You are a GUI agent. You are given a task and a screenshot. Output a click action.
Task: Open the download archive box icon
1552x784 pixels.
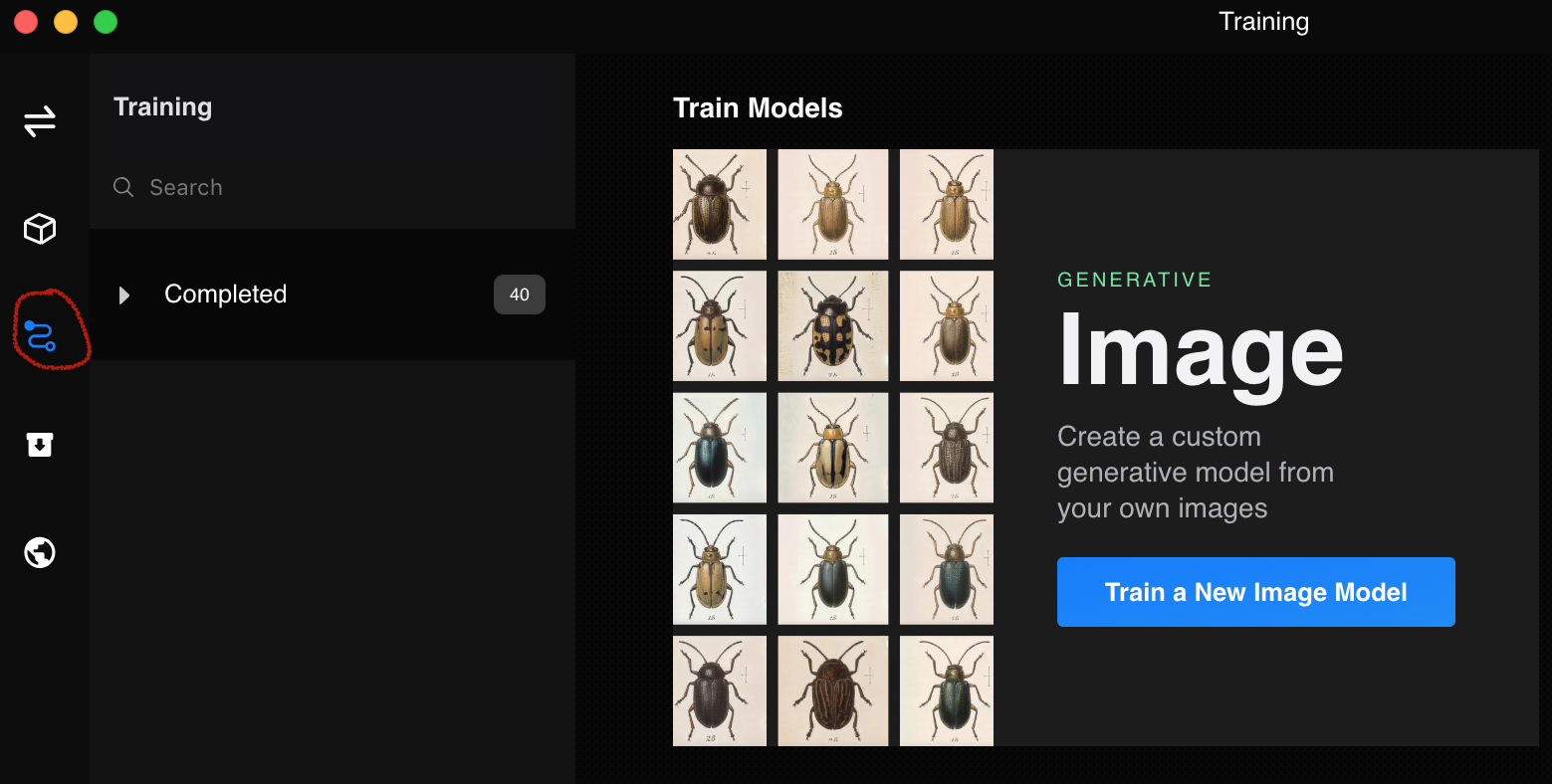point(40,444)
